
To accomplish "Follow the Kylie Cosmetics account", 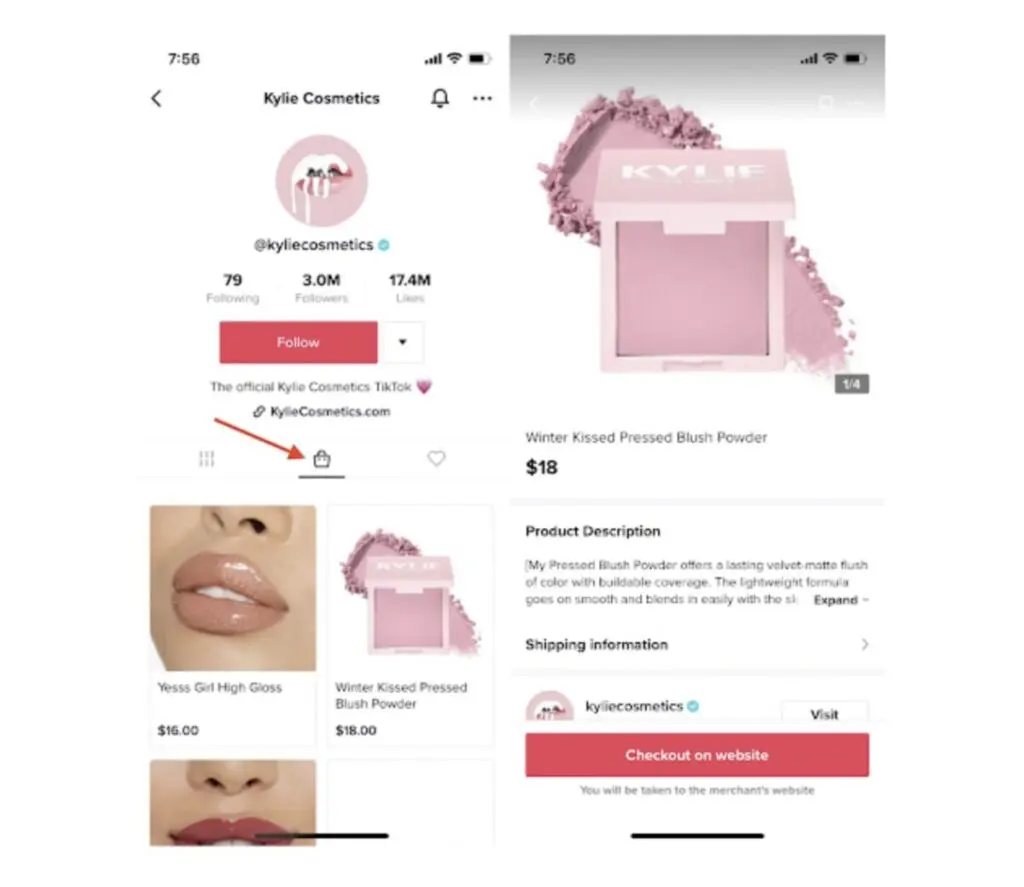I will 298,342.
